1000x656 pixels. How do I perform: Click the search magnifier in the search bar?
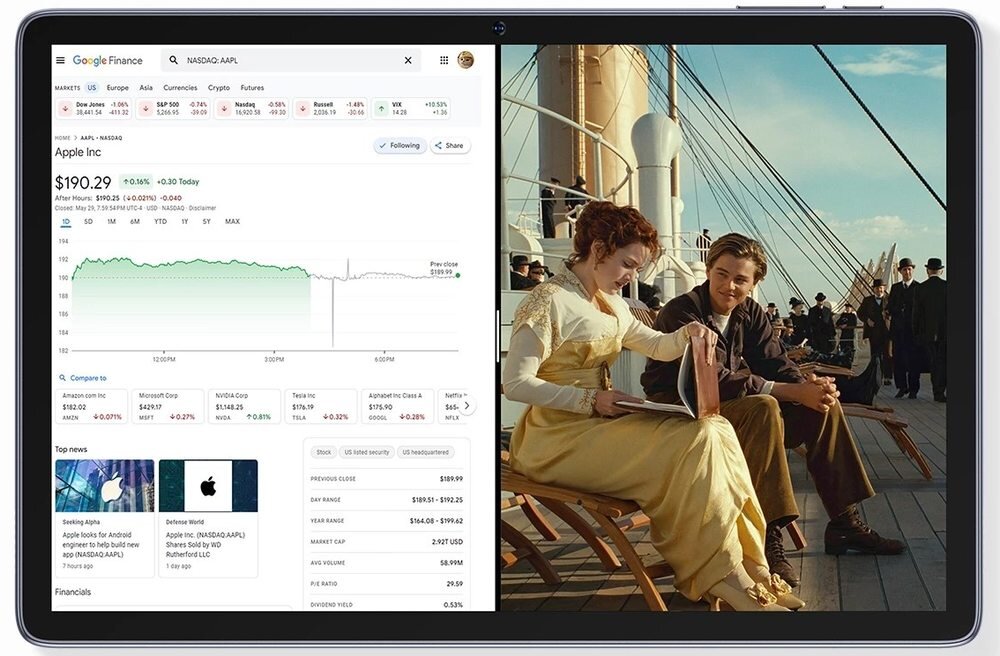[173, 60]
